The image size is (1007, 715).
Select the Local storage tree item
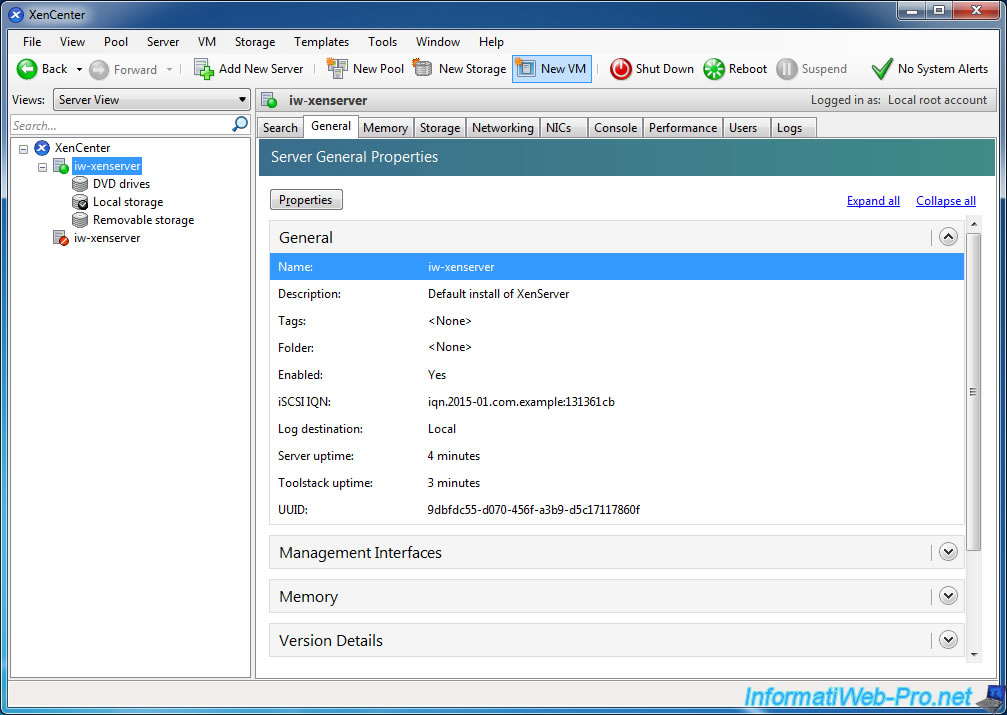(128, 202)
